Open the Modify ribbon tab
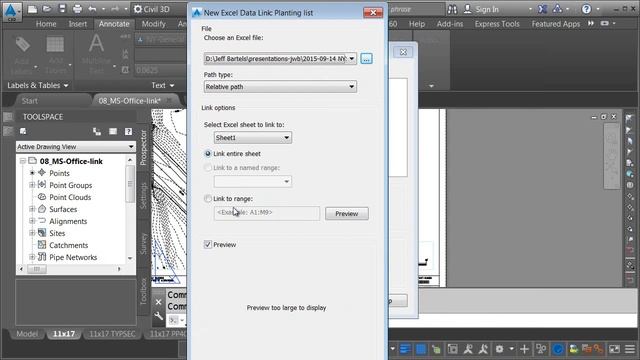The width and height of the screenshot is (640, 360). pos(153,24)
